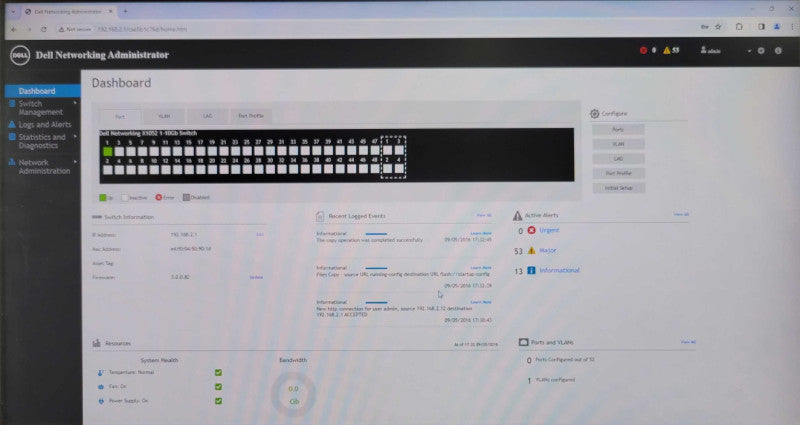Open the browser extensions puzzle icon
This screenshot has height=425, width=800.
(x=739, y=27)
